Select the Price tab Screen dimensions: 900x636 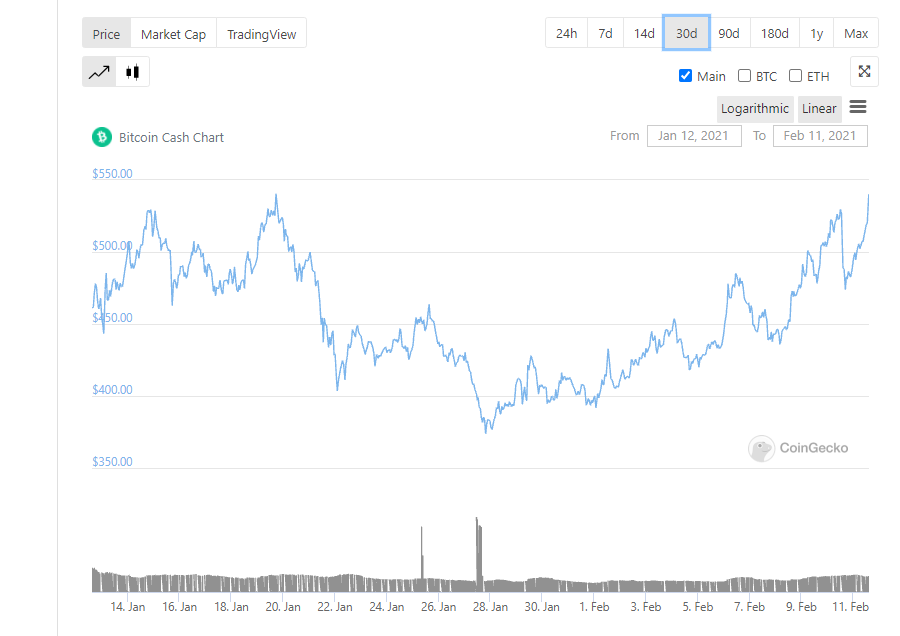coord(106,34)
